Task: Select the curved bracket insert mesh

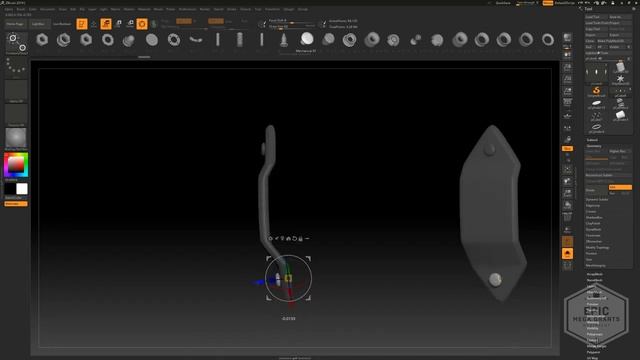Action: (196, 40)
